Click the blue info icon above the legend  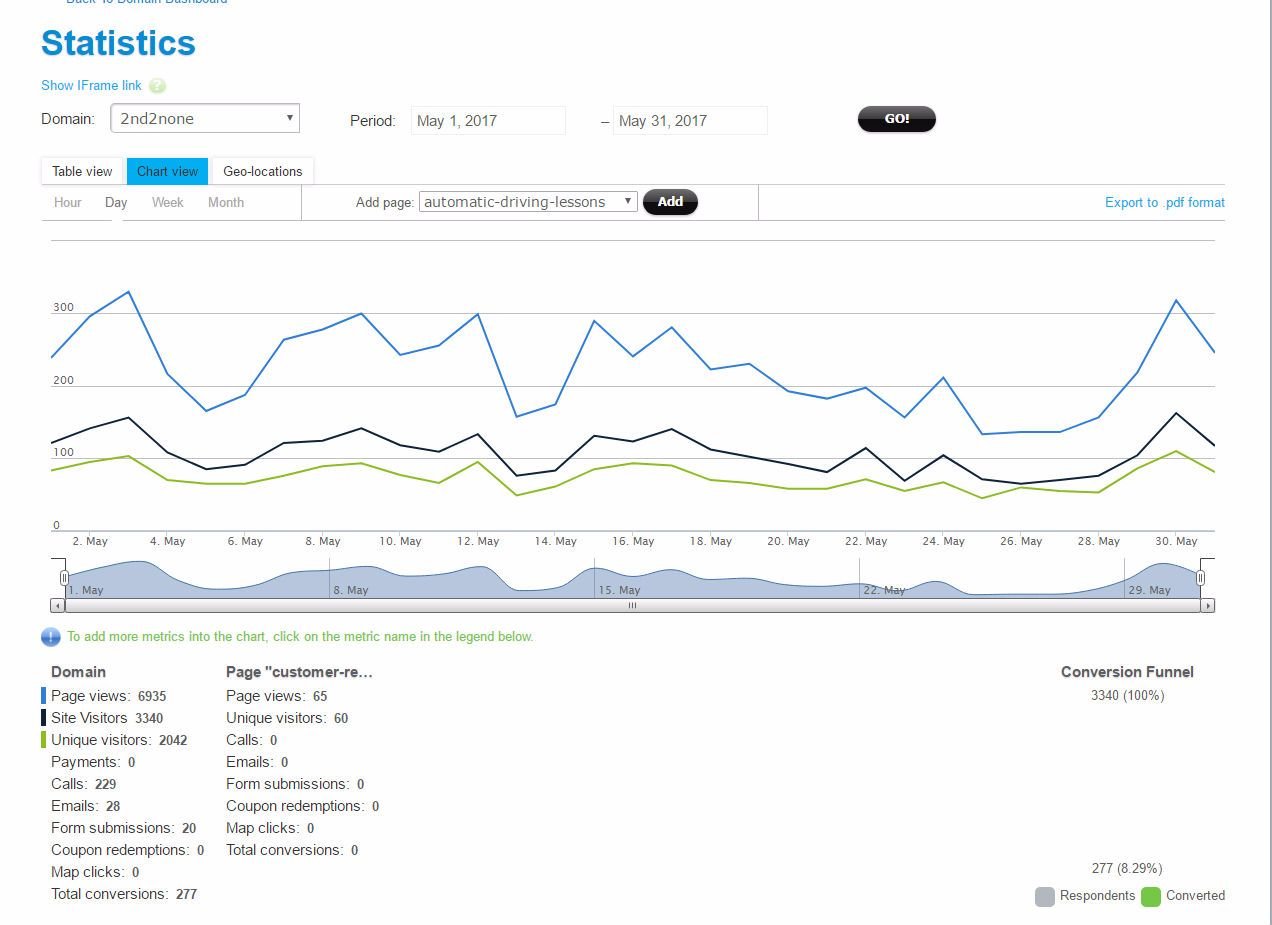51,637
